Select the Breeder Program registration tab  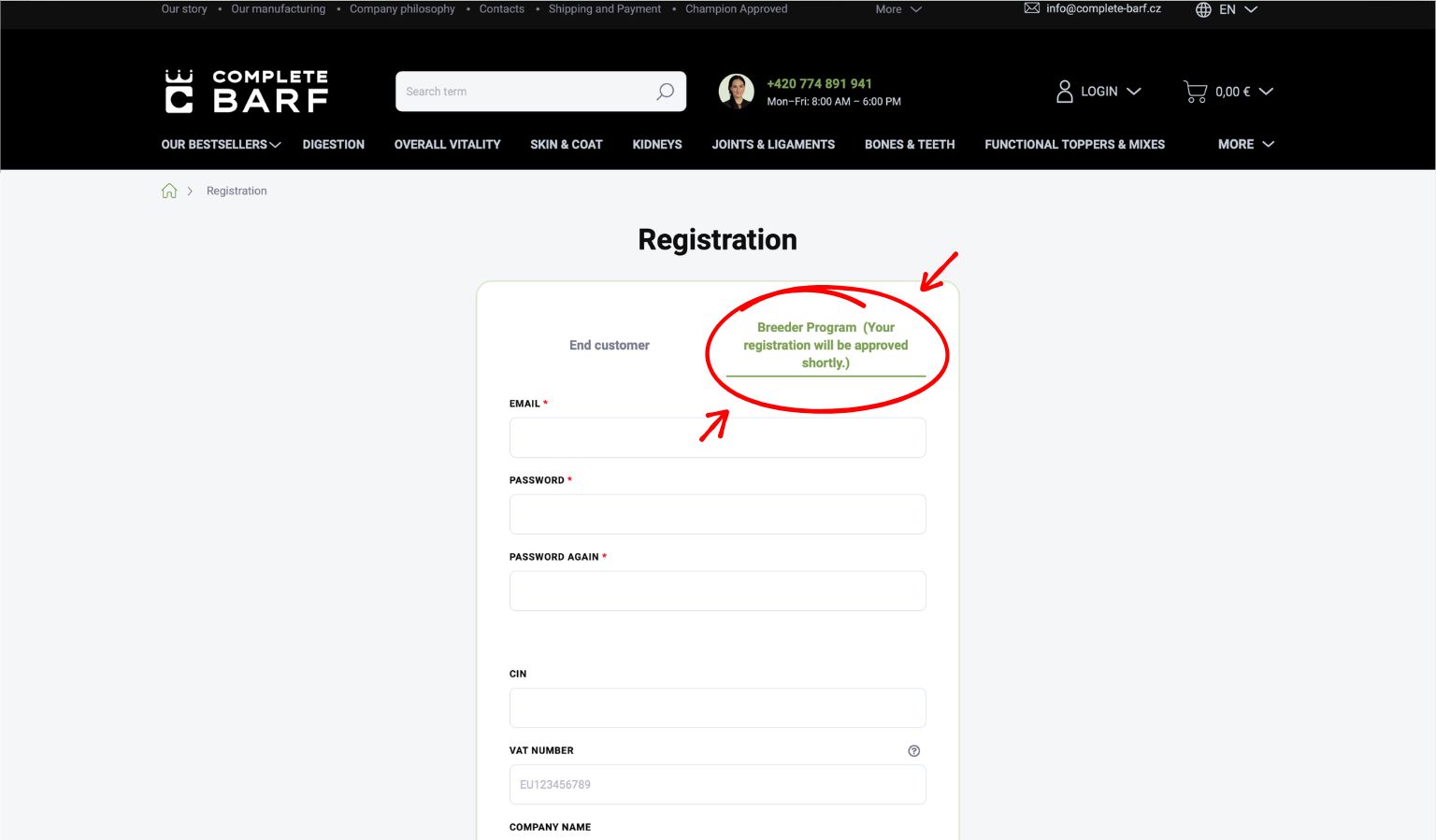[826, 345]
